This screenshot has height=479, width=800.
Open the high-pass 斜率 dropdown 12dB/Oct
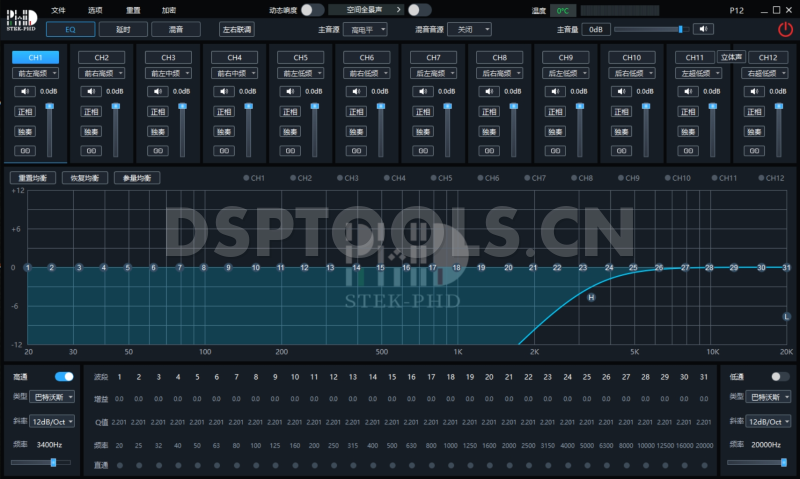click(52, 422)
